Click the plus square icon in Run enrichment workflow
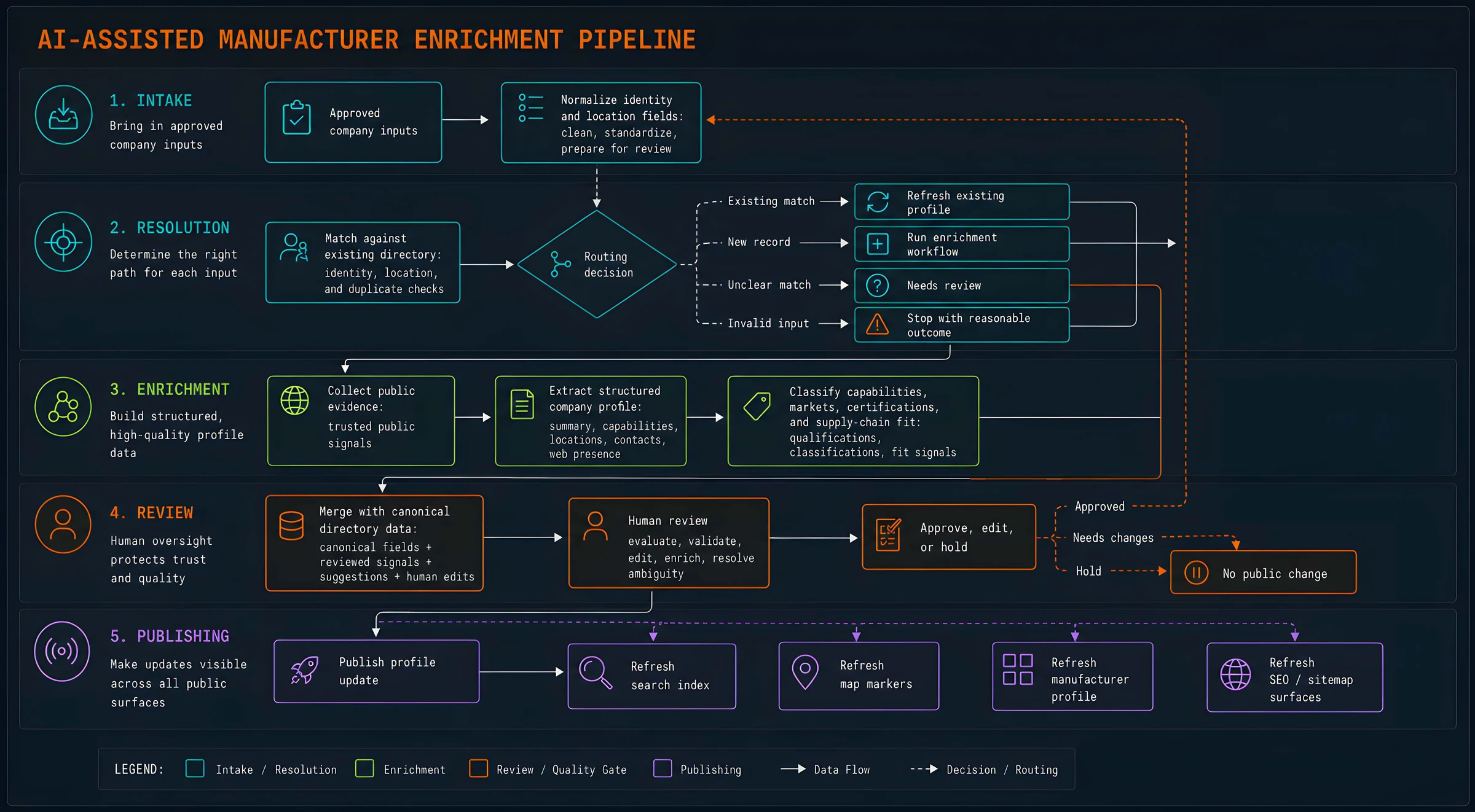The height and width of the screenshot is (812, 1475). click(878, 244)
